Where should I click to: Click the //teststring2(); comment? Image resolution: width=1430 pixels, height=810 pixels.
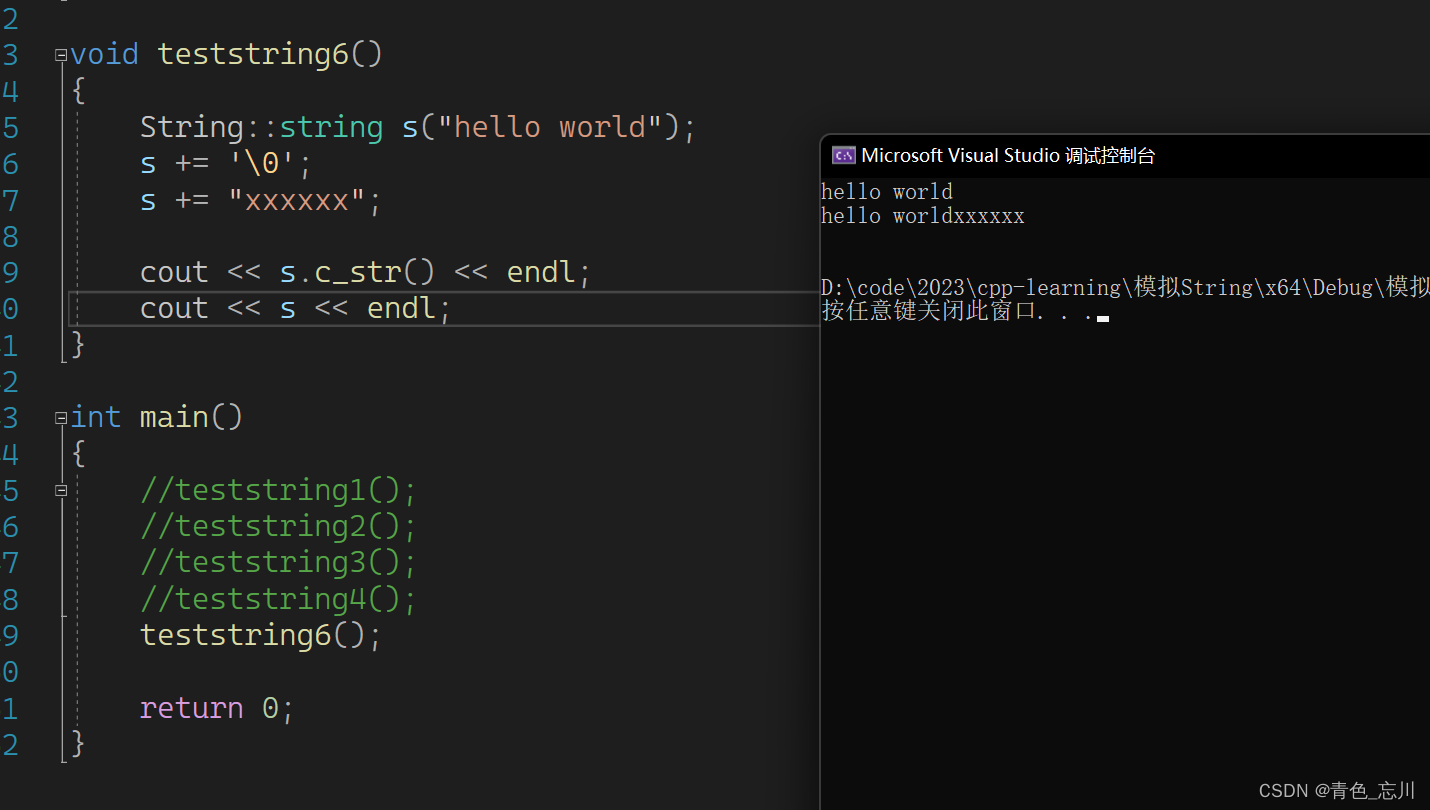tap(278, 526)
